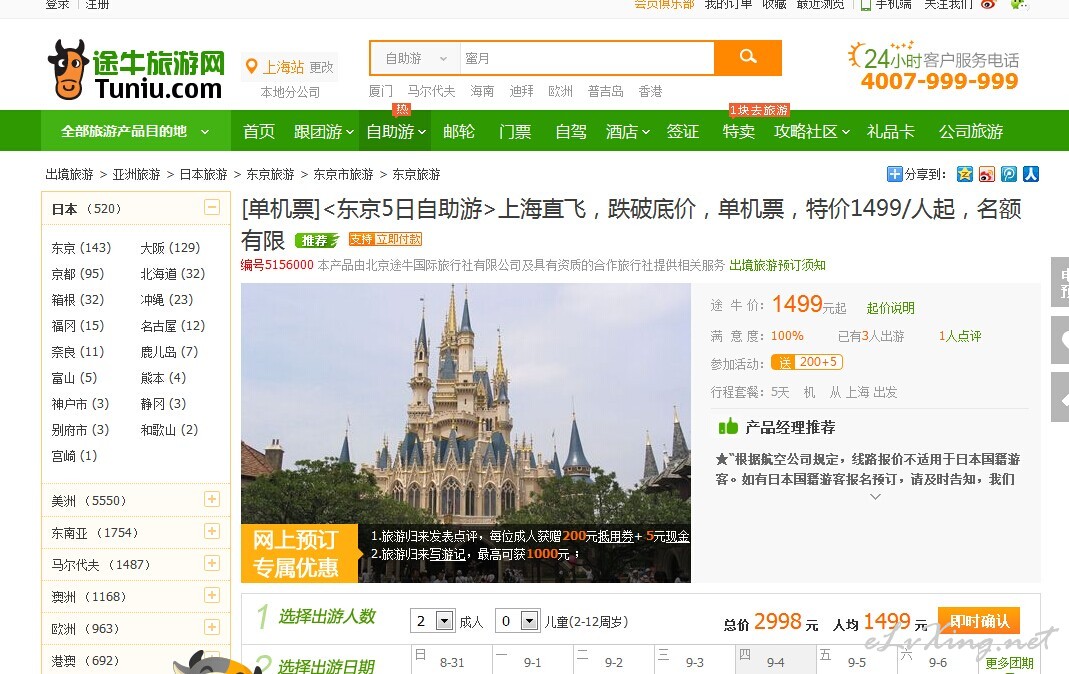Open the 跟团游 navigation menu
1069x674 pixels.
tap(323, 132)
